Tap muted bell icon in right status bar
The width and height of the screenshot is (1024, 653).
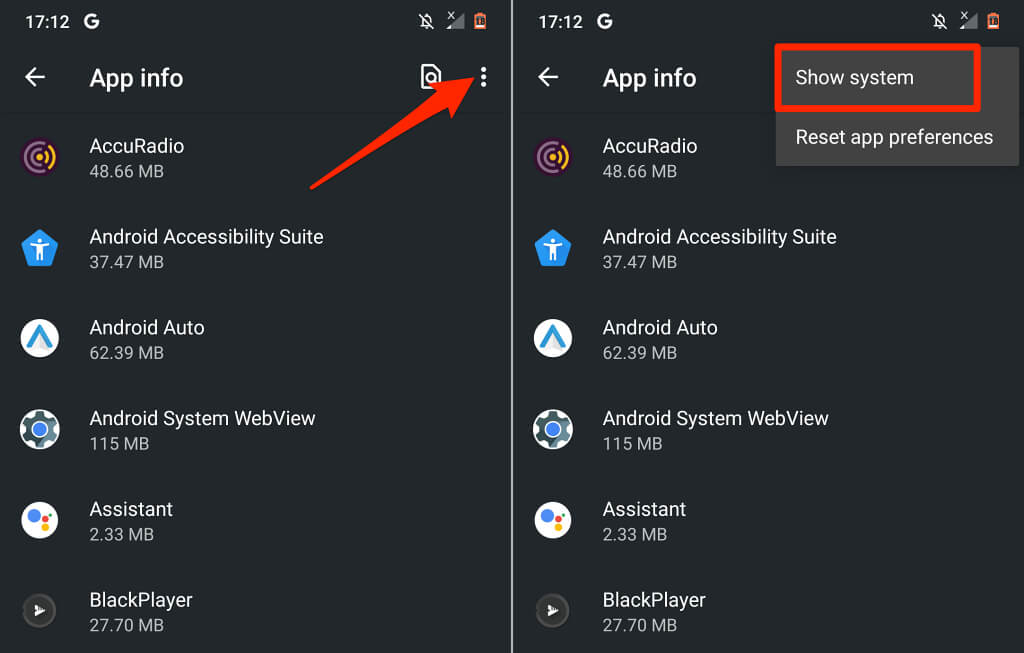tap(939, 21)
